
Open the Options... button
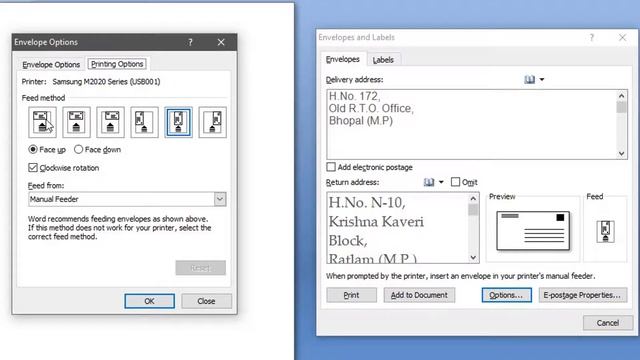(x=507, y=295)
